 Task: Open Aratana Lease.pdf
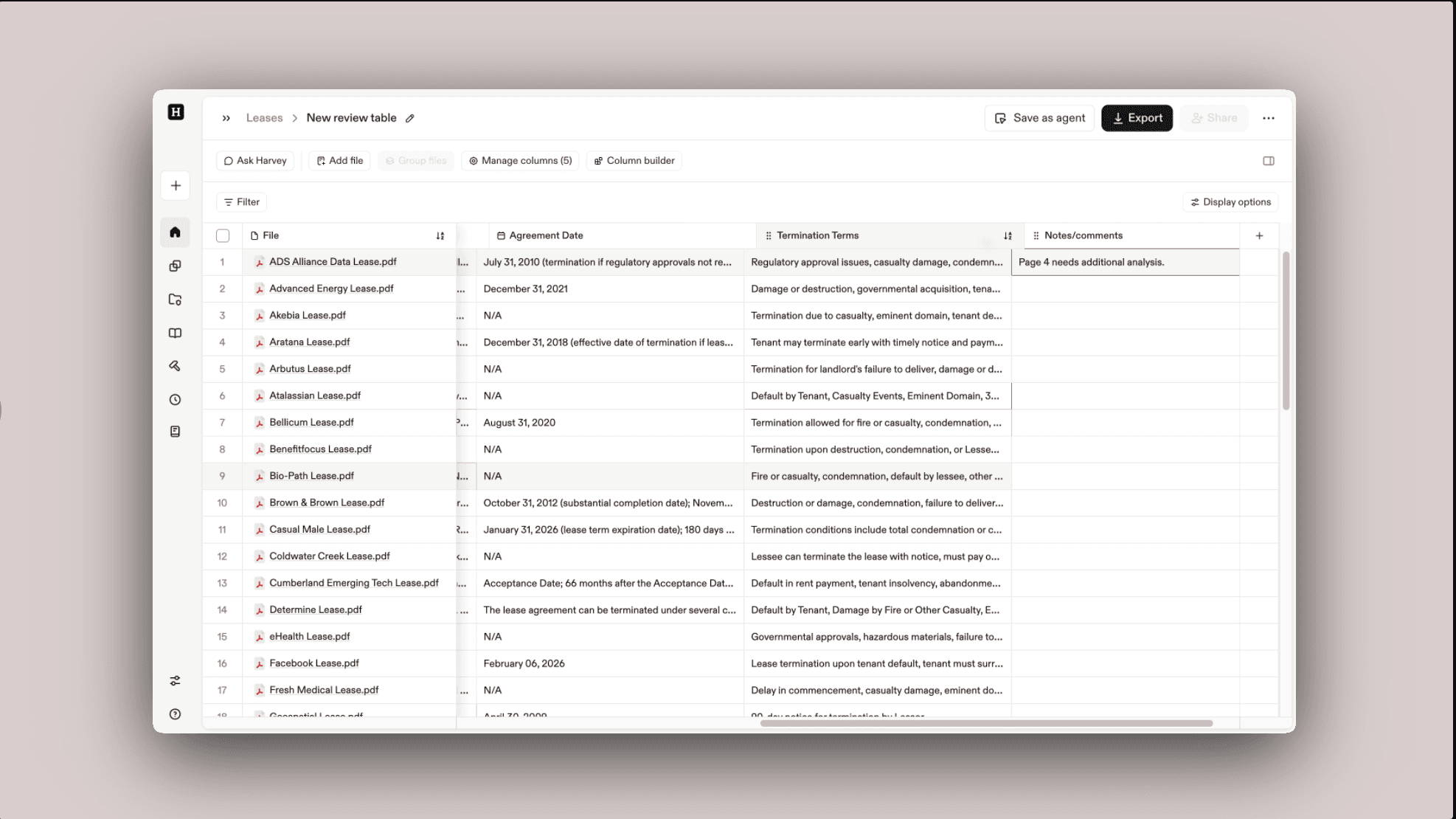pos(309,342)
